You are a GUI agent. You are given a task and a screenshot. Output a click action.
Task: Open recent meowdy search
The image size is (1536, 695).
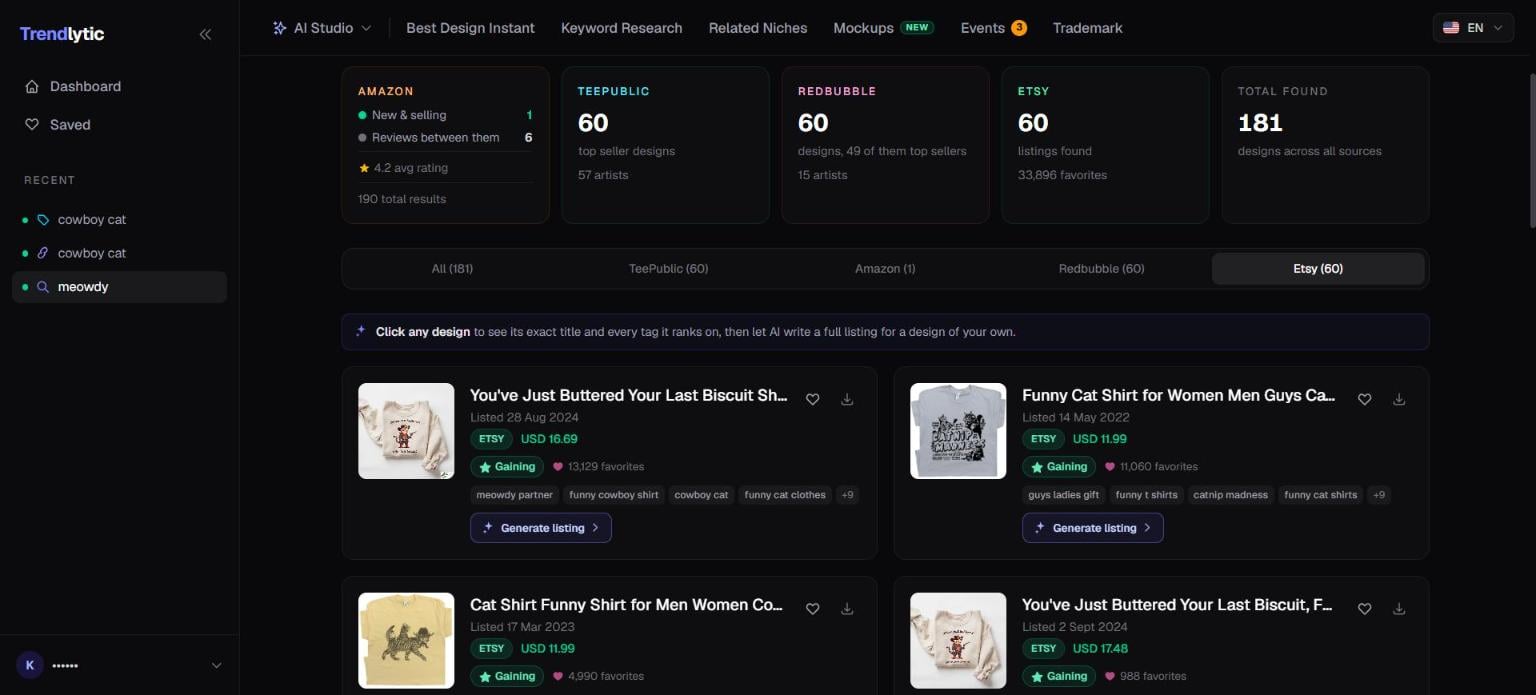(x=119, y=286)
